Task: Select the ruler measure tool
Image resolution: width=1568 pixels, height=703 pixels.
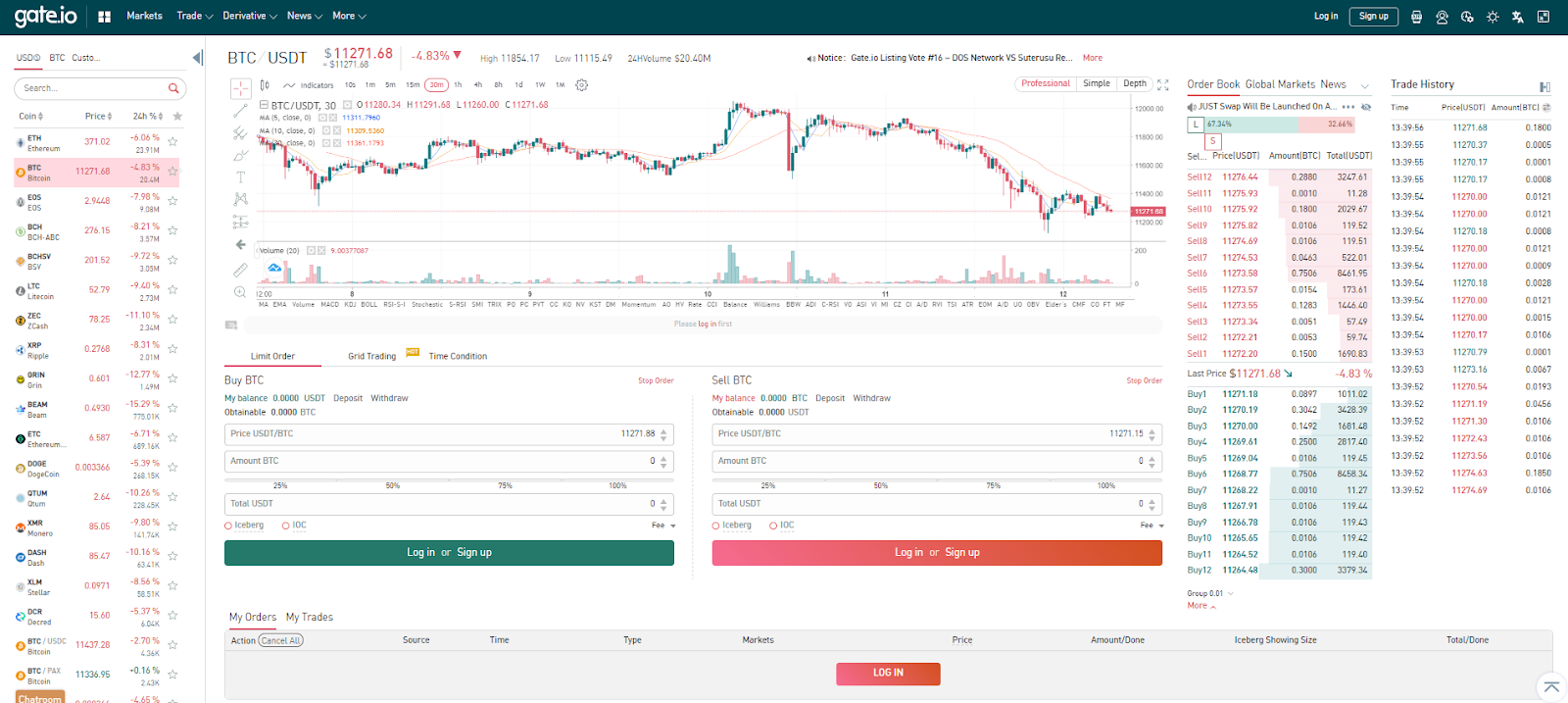Action: (x=240, y=269)
